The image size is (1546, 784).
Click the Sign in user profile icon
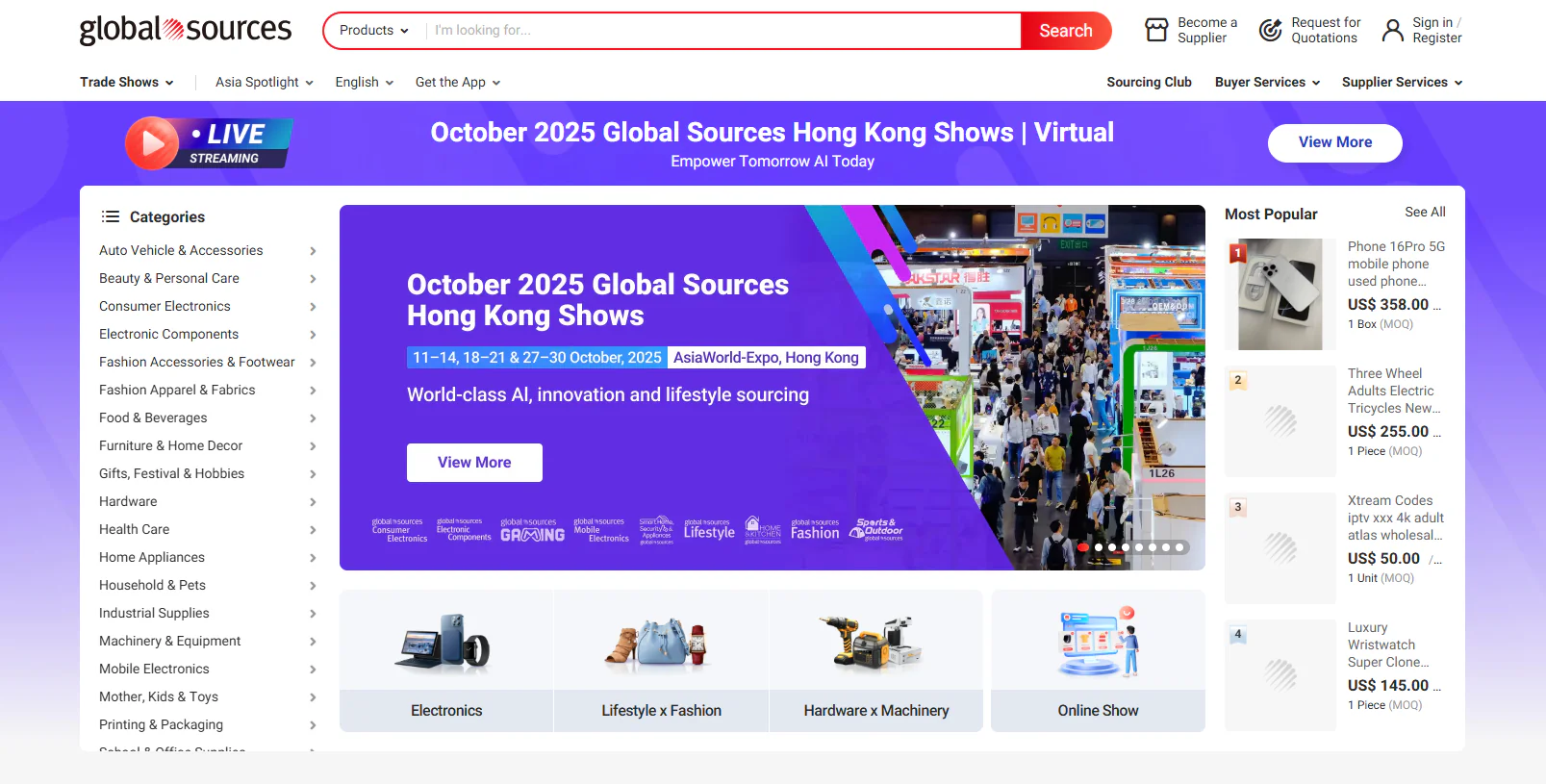pos(1393,31)
